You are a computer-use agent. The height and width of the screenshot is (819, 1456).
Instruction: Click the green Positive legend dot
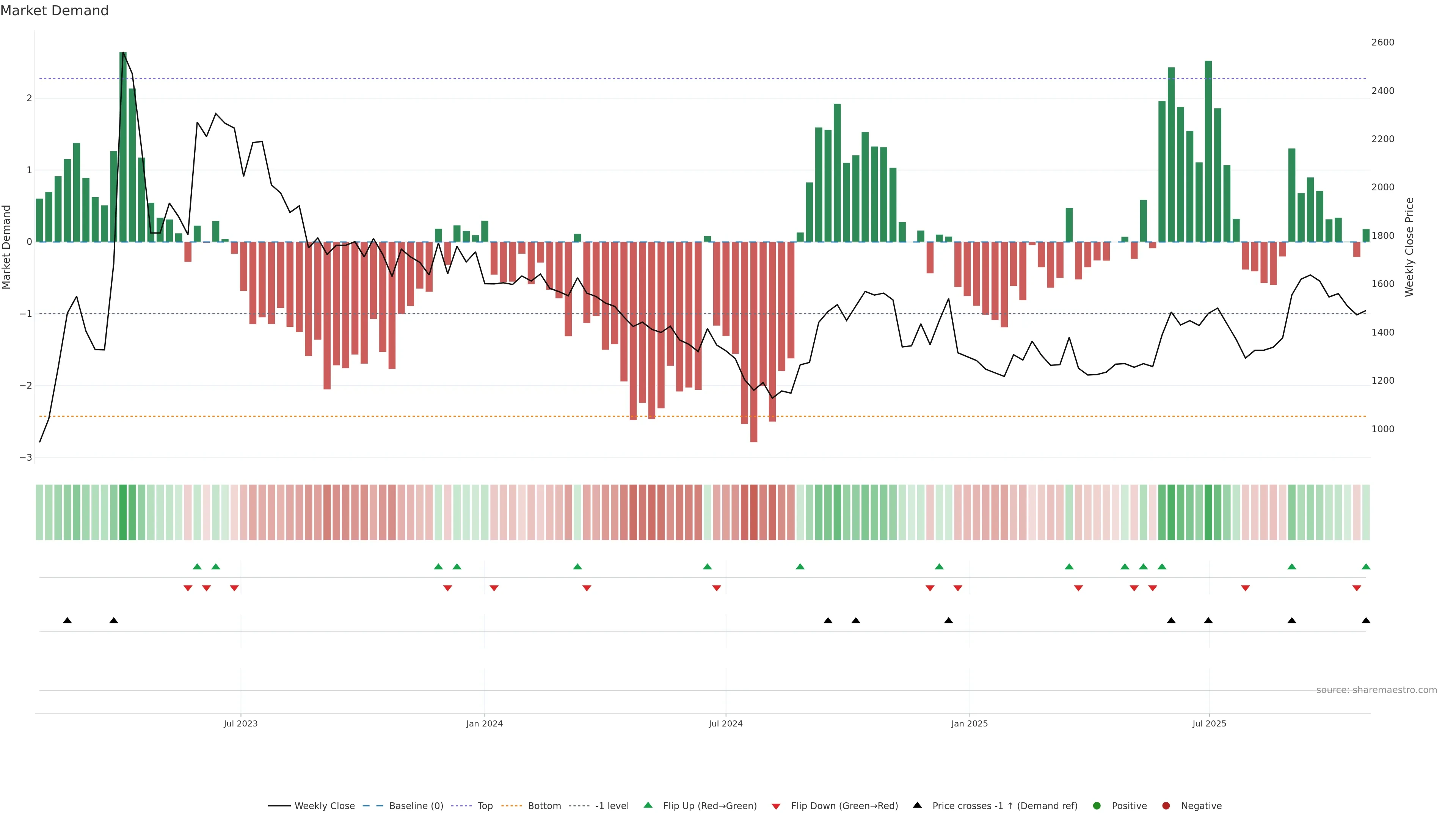[x=1097, y=806]
